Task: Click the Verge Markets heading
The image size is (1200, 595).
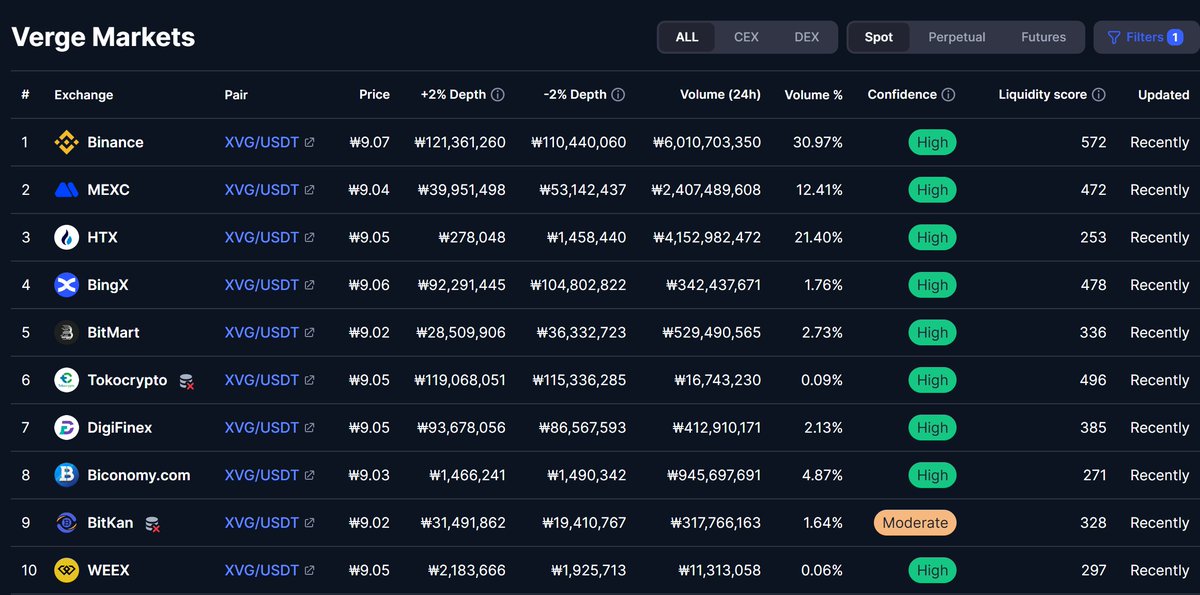Action: (103, 38)
